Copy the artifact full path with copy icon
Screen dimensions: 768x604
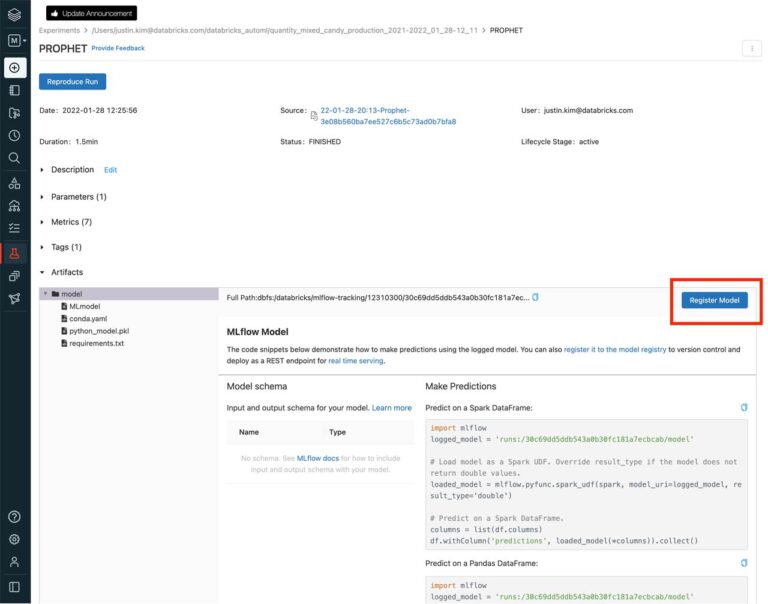tap(535, 297)
